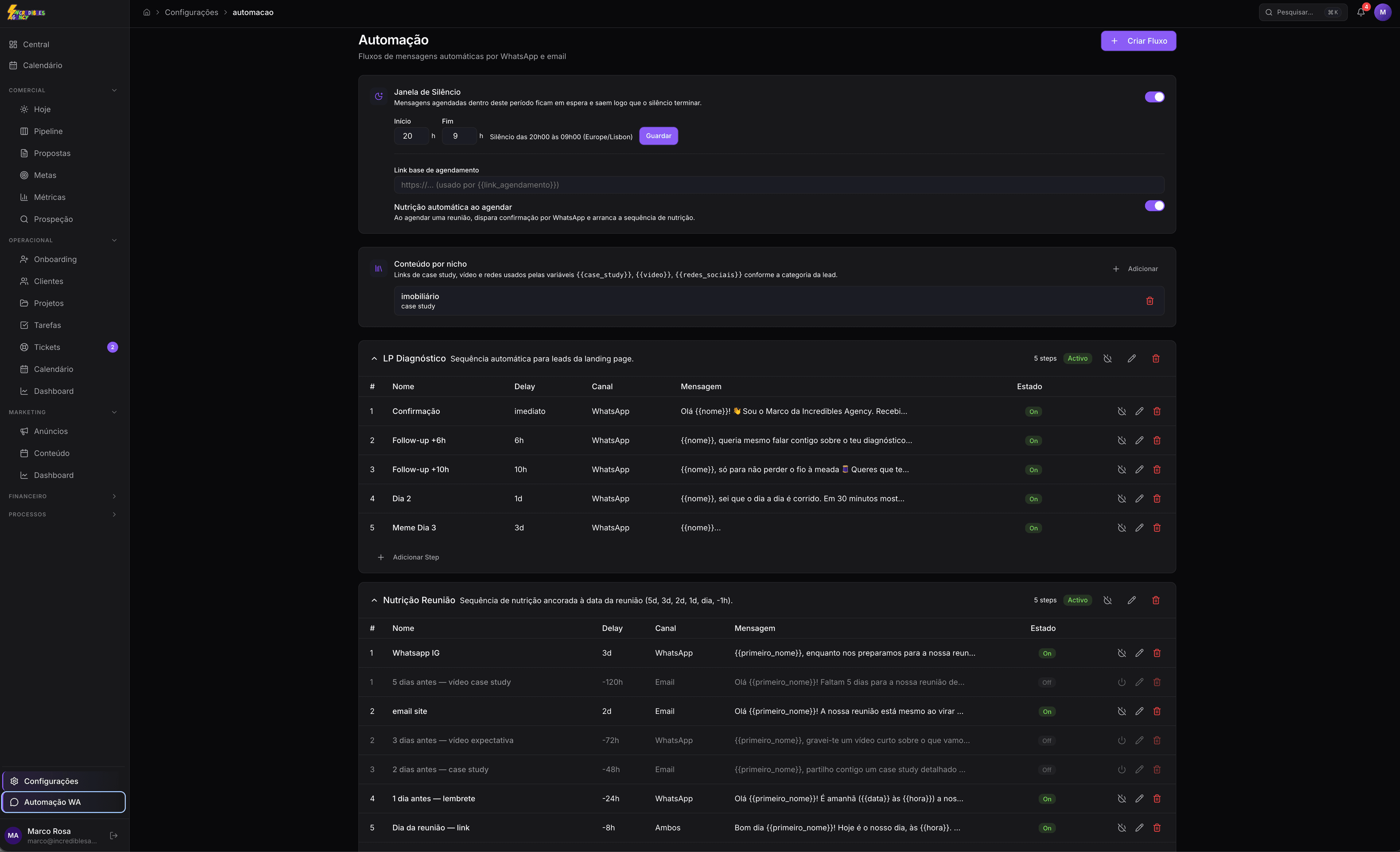Click Adicionar for niche content
1400x852 pixels.
(x=1135, y=269)
